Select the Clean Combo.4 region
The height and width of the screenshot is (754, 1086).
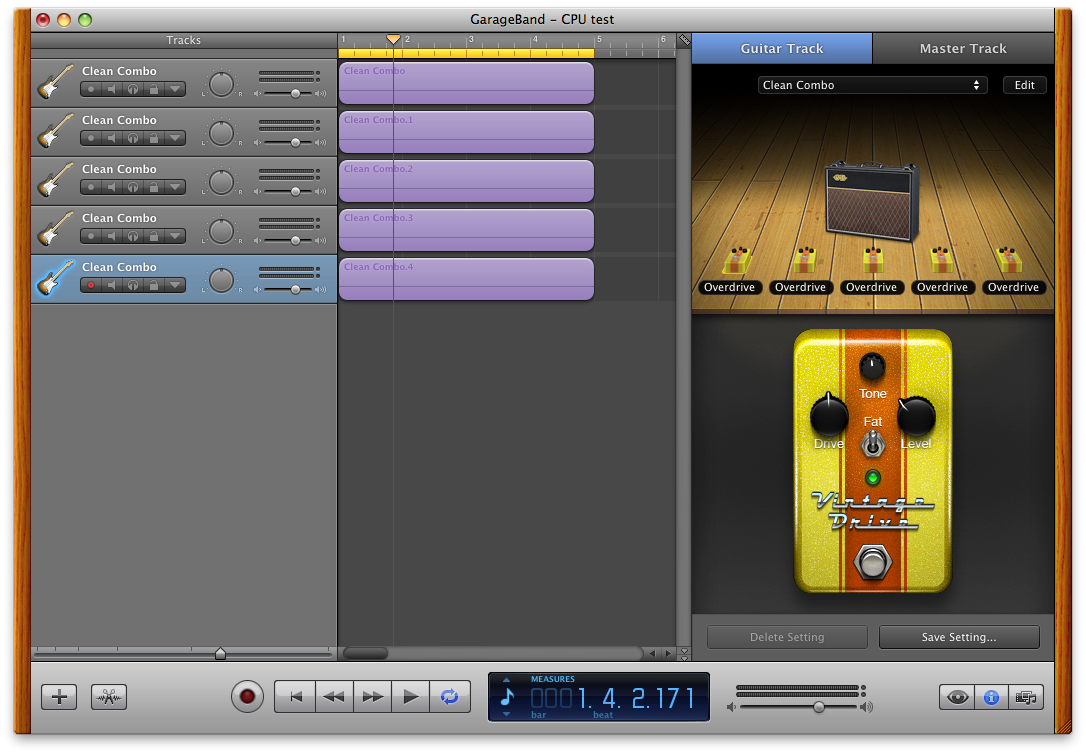(x=466, y=279)
